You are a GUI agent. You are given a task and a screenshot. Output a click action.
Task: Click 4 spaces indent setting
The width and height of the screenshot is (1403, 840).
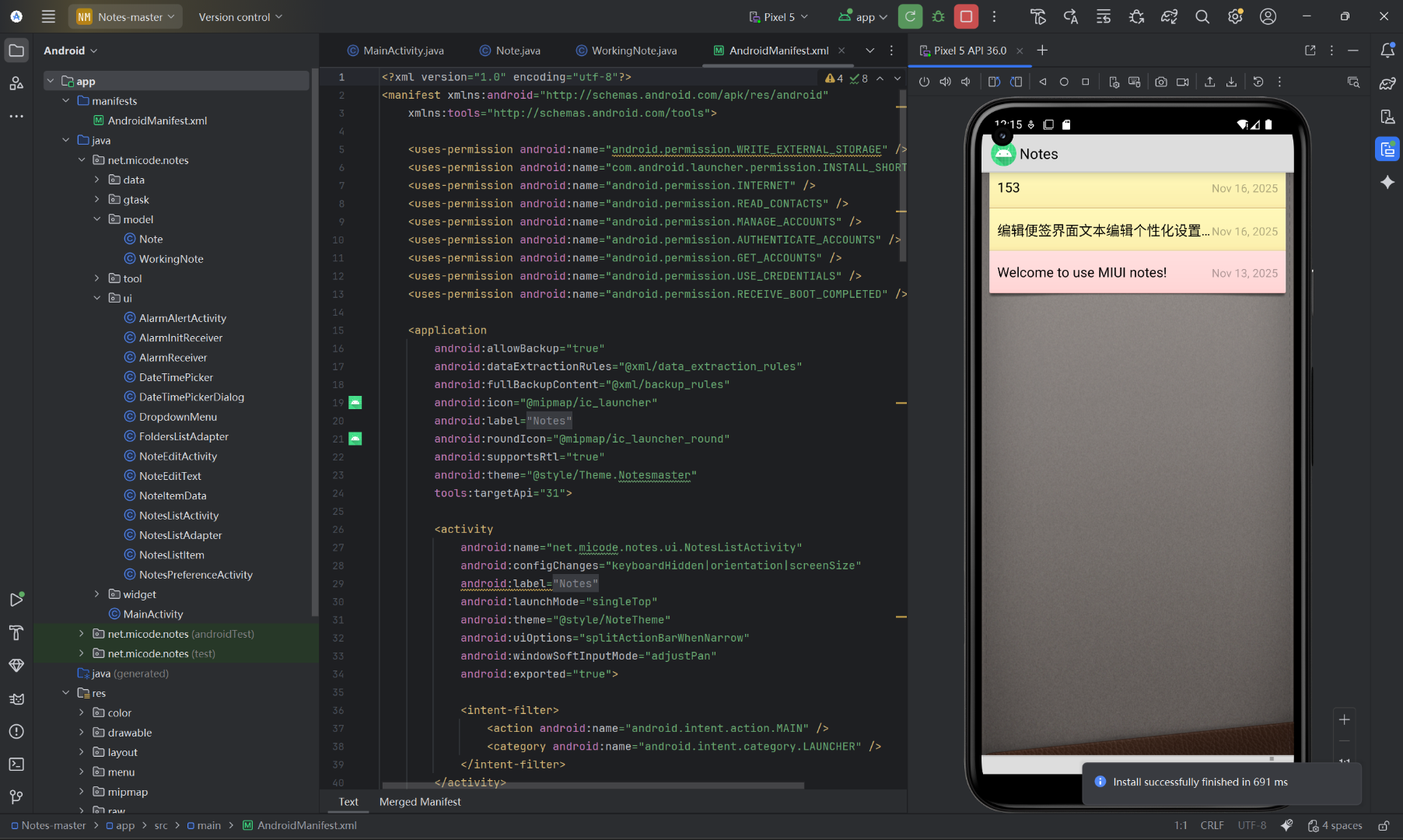1335,826
